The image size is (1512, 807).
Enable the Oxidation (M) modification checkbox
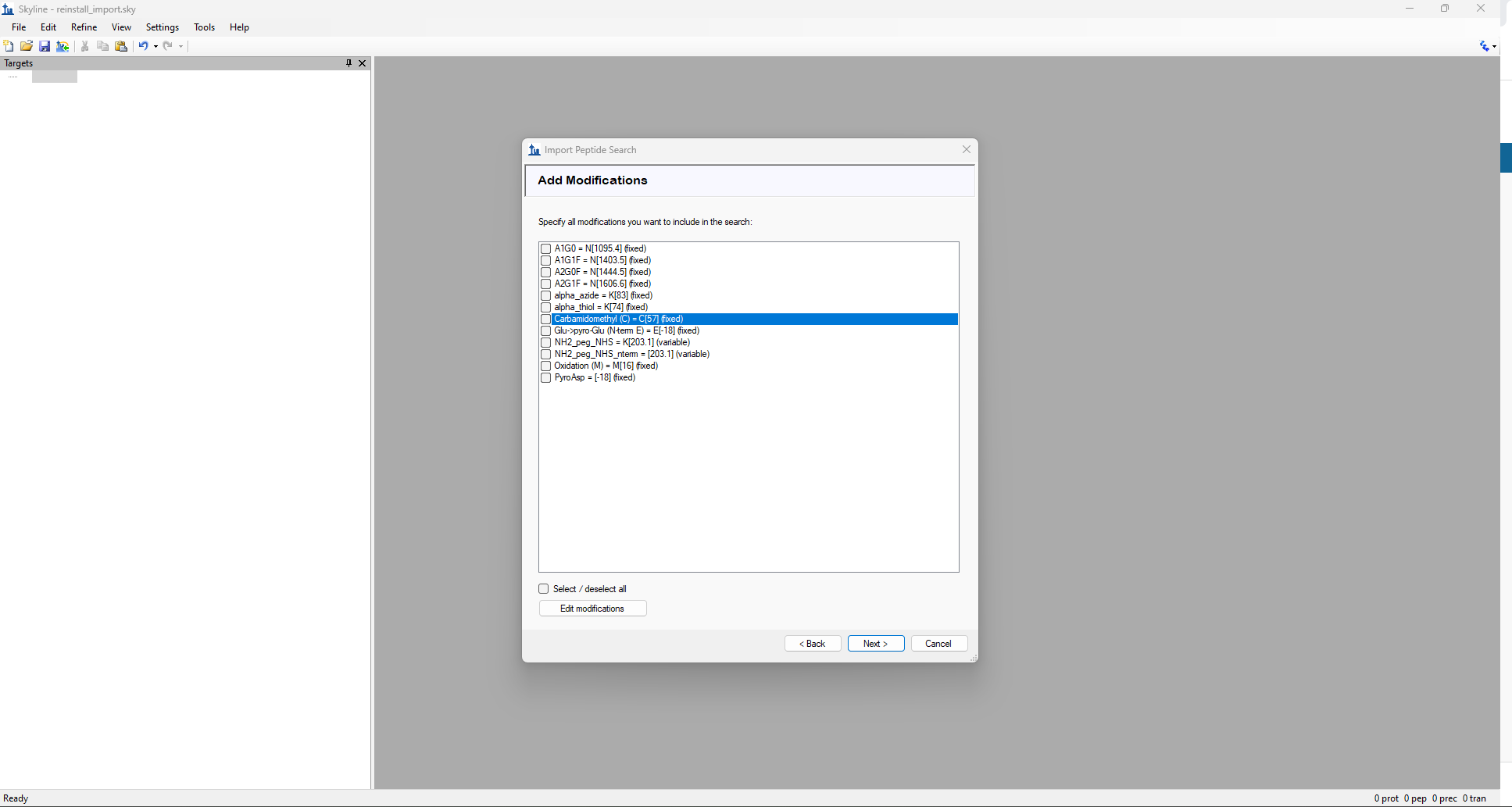pos(545,366)
